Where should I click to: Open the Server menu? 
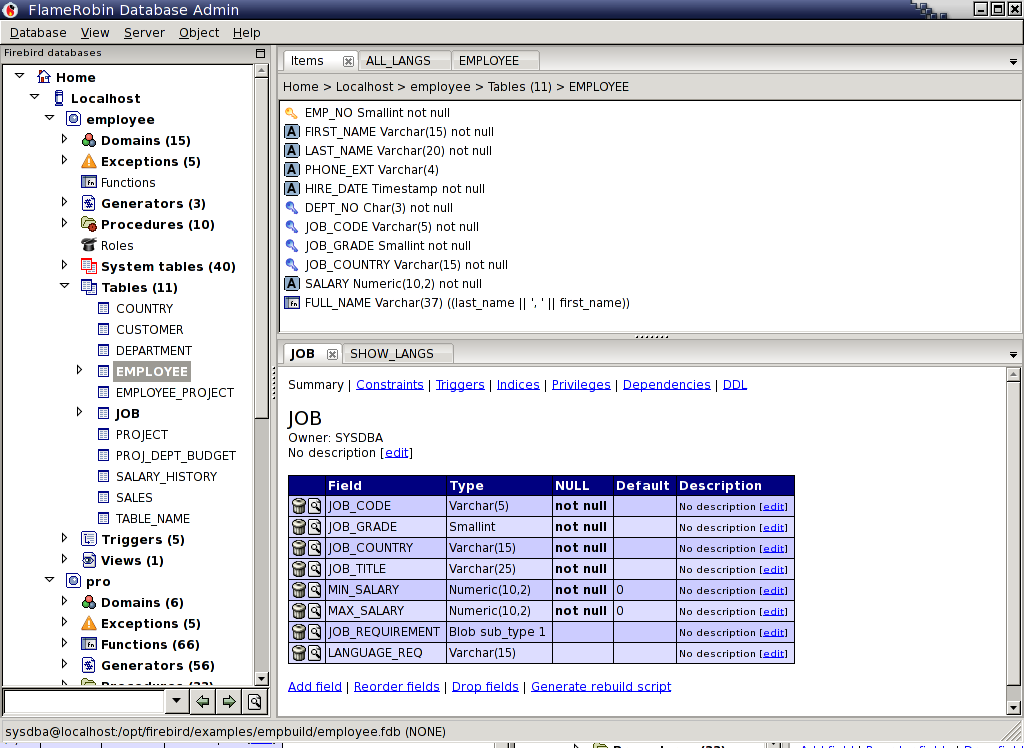coord(144,33)
